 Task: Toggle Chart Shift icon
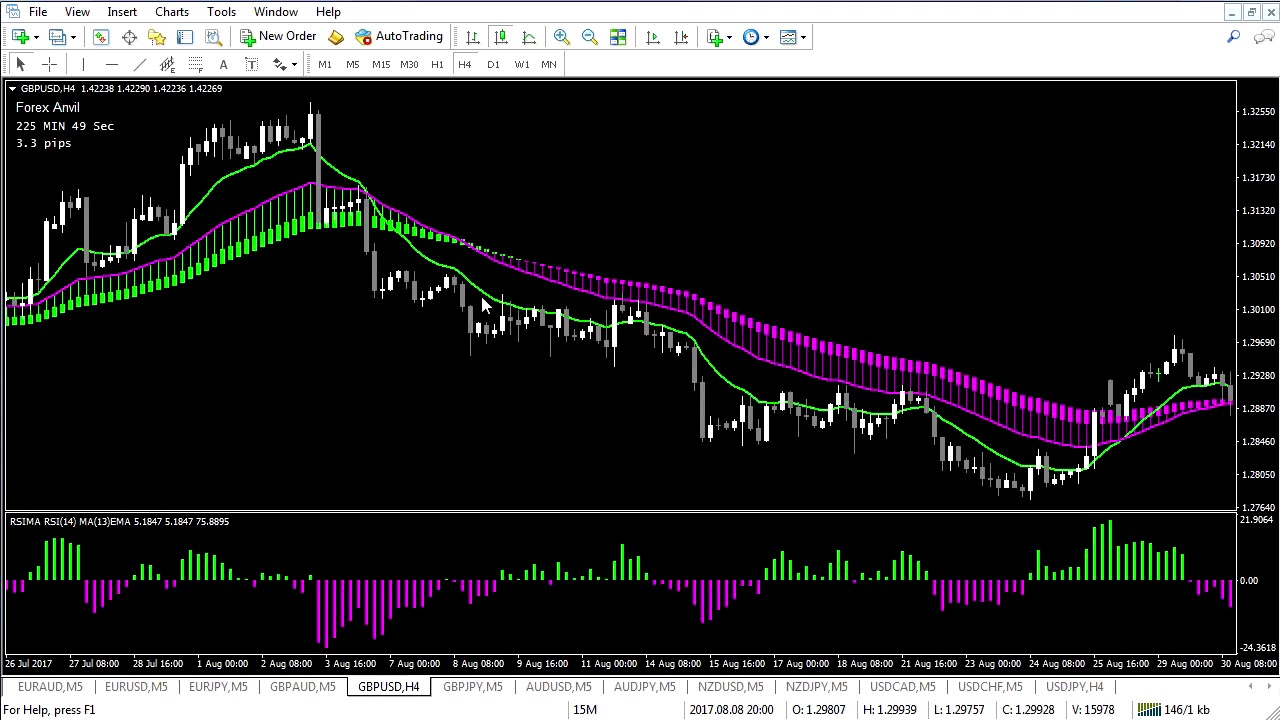click(681, 37)
